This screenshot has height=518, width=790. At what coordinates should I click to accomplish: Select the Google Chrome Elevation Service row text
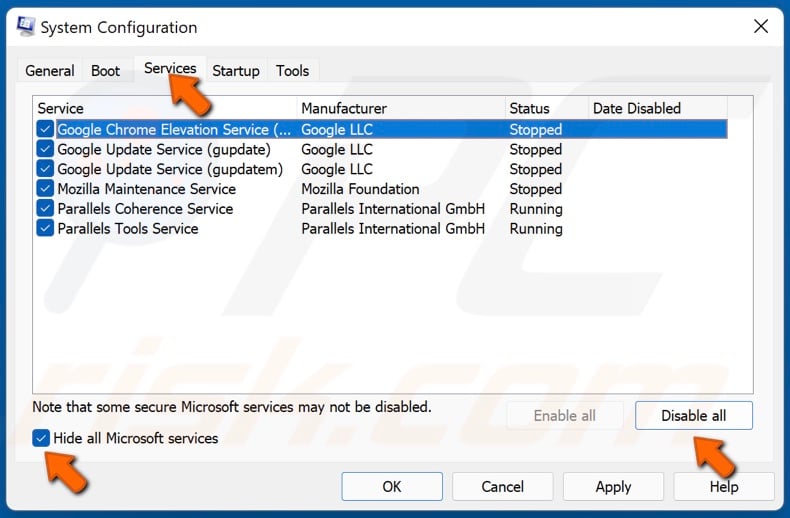(174, 130)
